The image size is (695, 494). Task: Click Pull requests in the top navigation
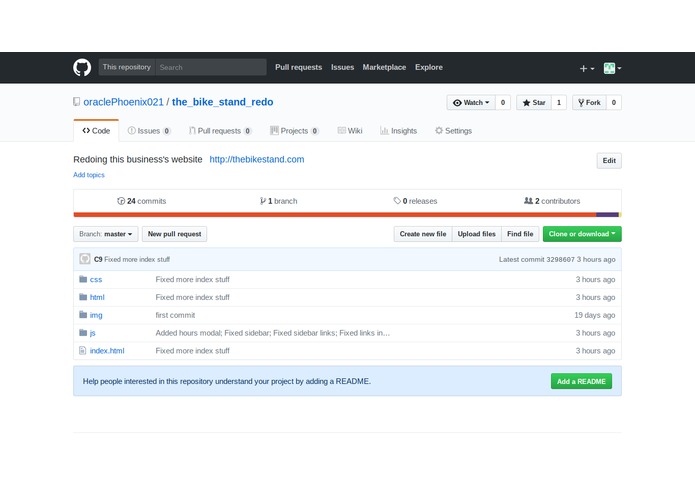[x=298, y=67]
